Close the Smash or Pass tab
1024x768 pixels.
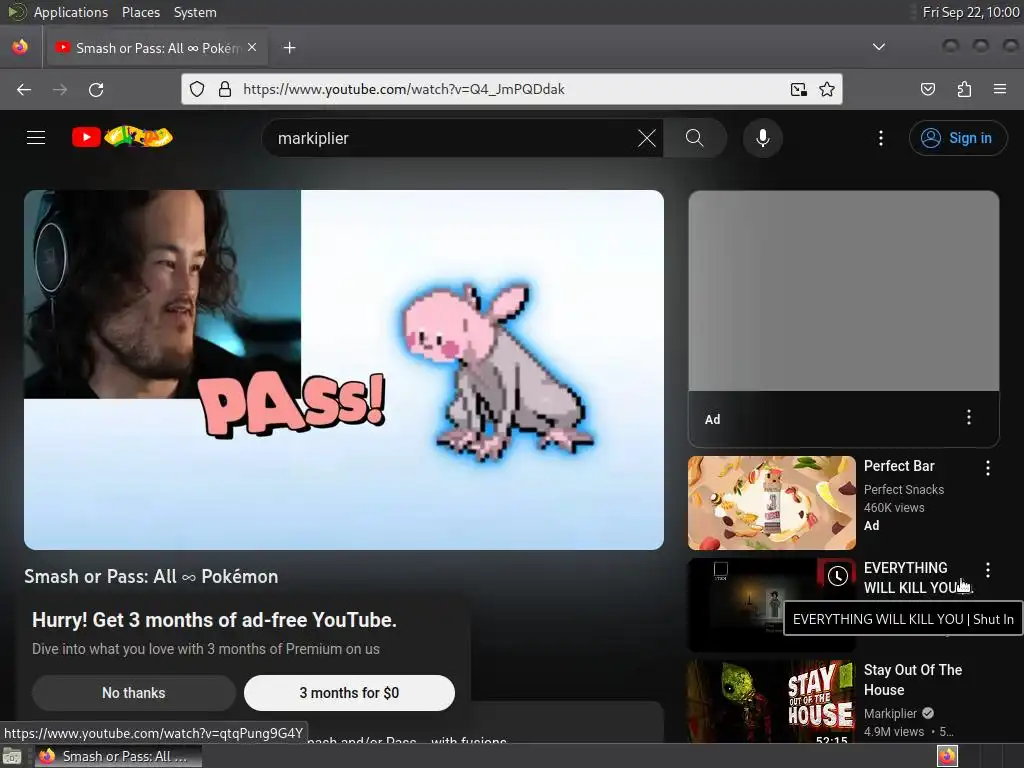(252, 48)
